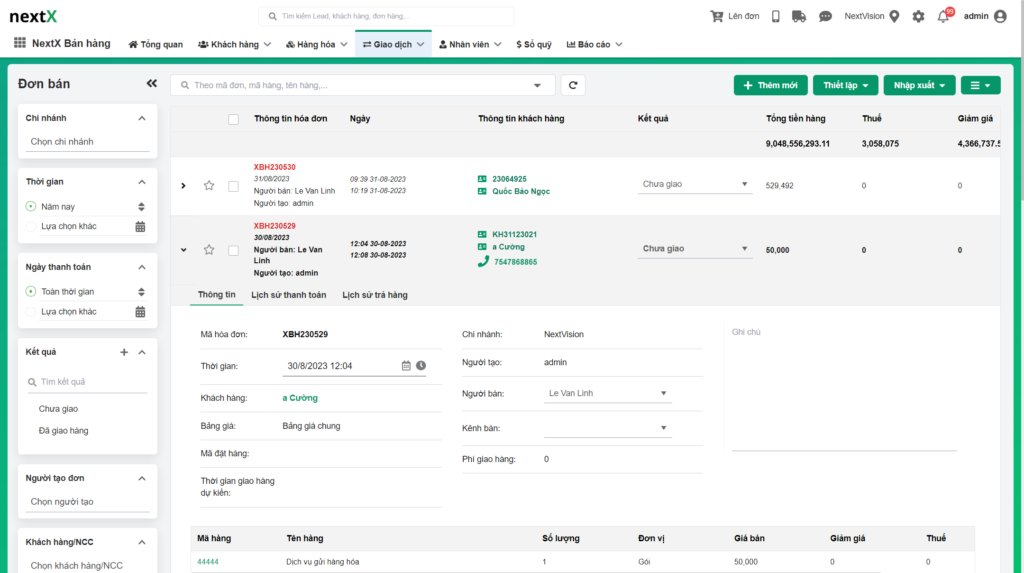This screenshot has height=573, width=1024.
Task: Switch to Lịch sử thanh toán tab
Action: click(x=289, y=295)
